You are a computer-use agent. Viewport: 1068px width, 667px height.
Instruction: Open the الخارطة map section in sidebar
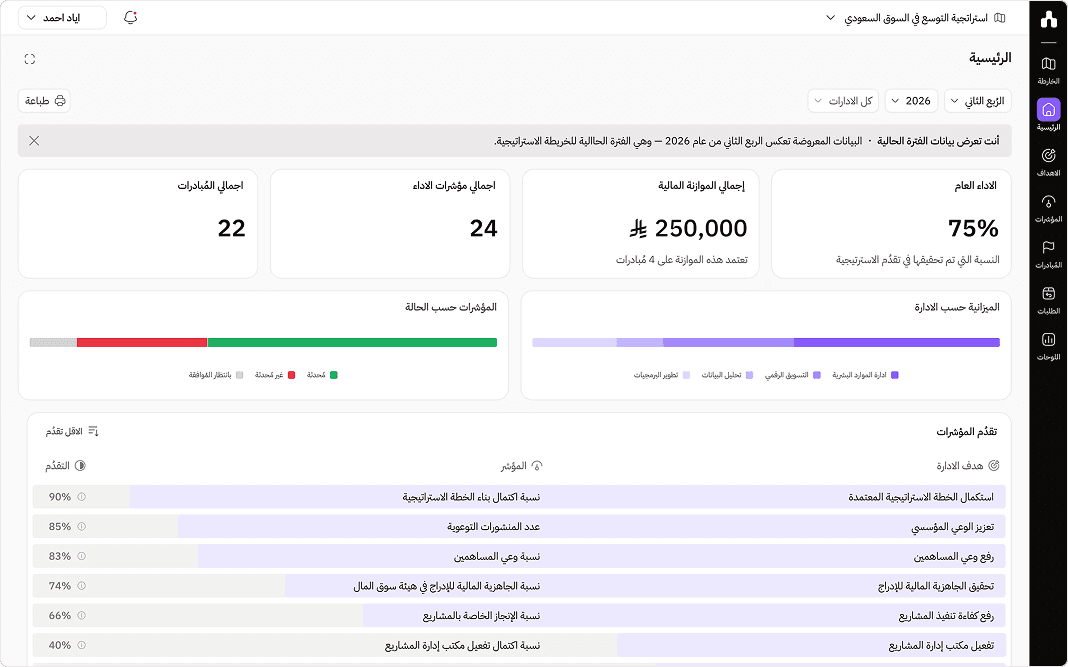[x=1048, y=70]
